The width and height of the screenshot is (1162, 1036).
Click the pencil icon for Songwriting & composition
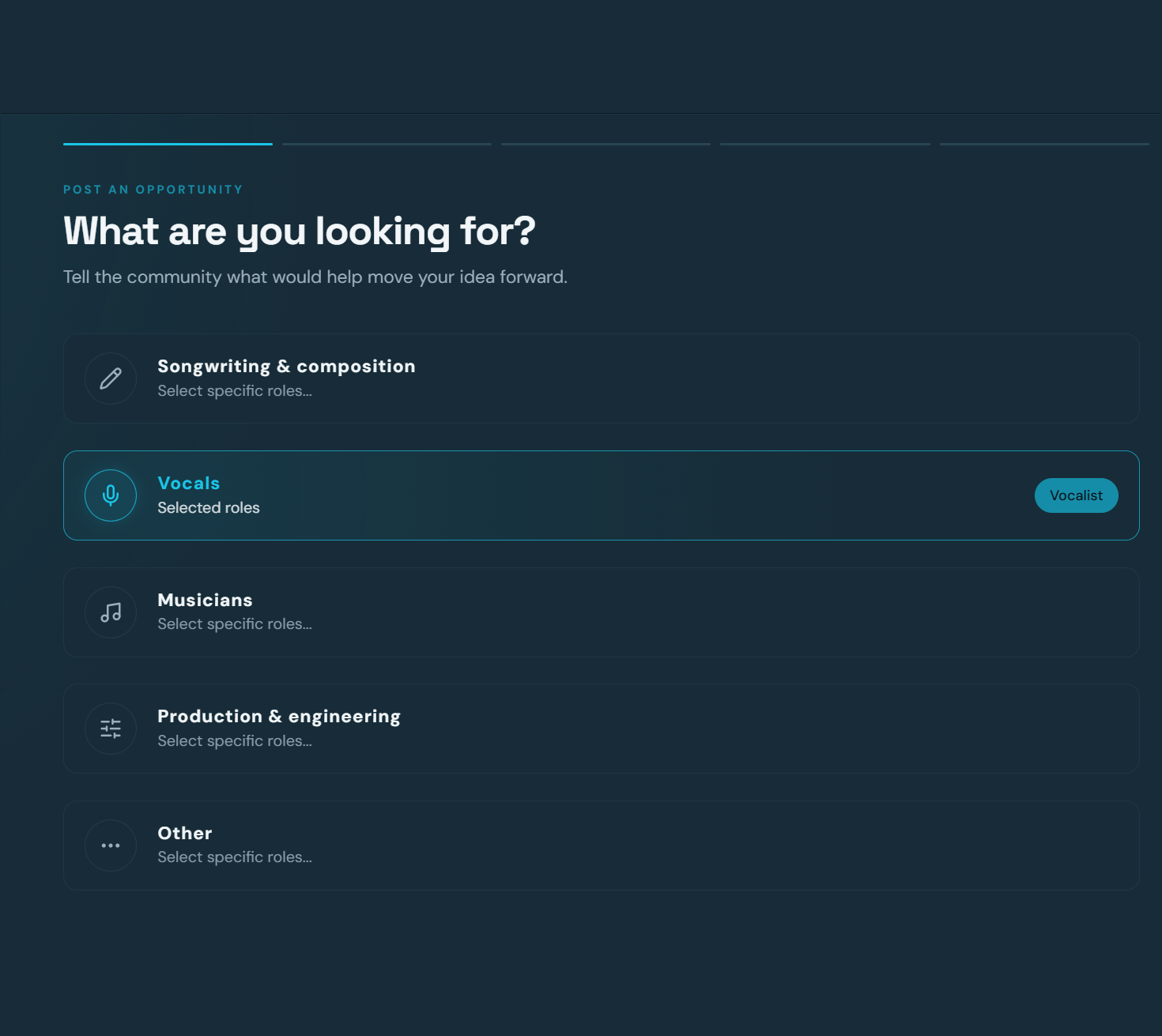pos(111,379)
